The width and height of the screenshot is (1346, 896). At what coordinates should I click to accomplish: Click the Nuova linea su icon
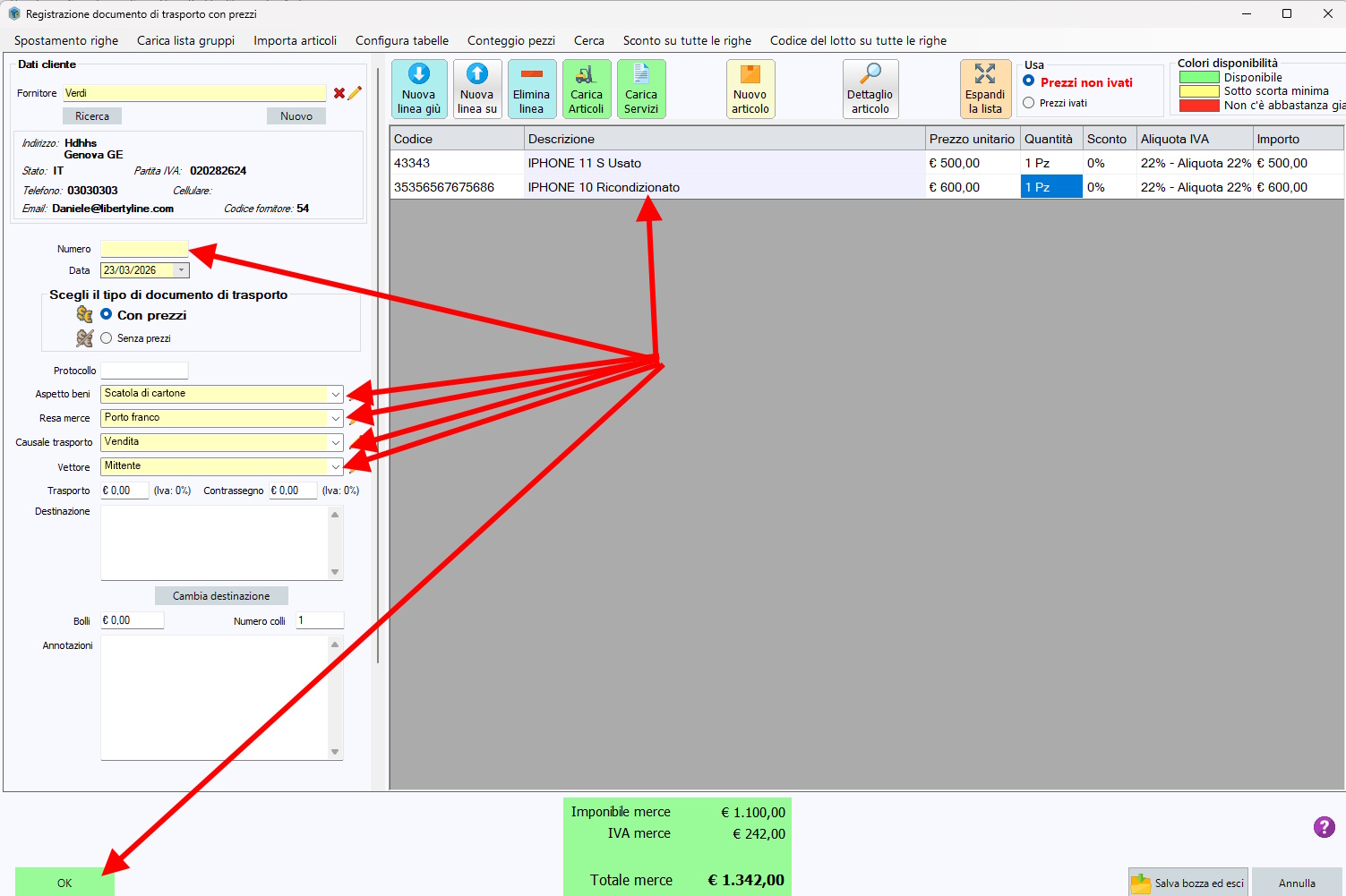coord(476,75)
